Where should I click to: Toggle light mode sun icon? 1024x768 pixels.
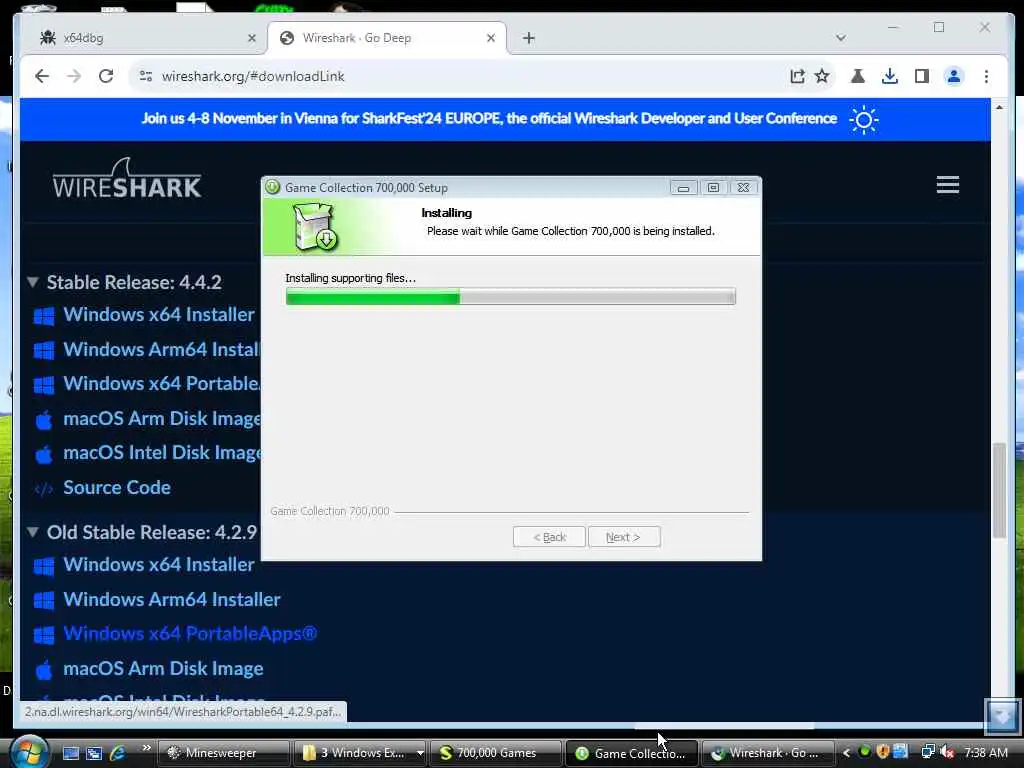(x=863, y=120)
